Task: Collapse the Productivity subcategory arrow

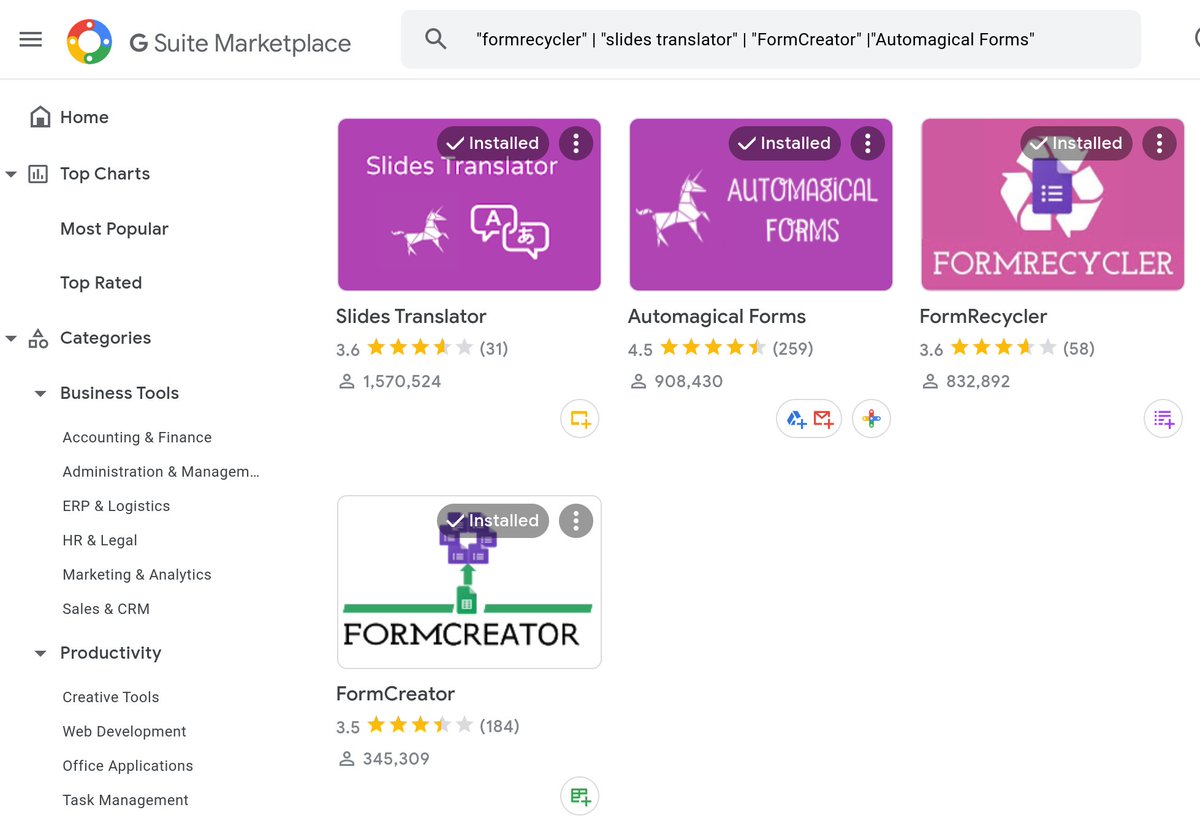Action: pos(40,654)
